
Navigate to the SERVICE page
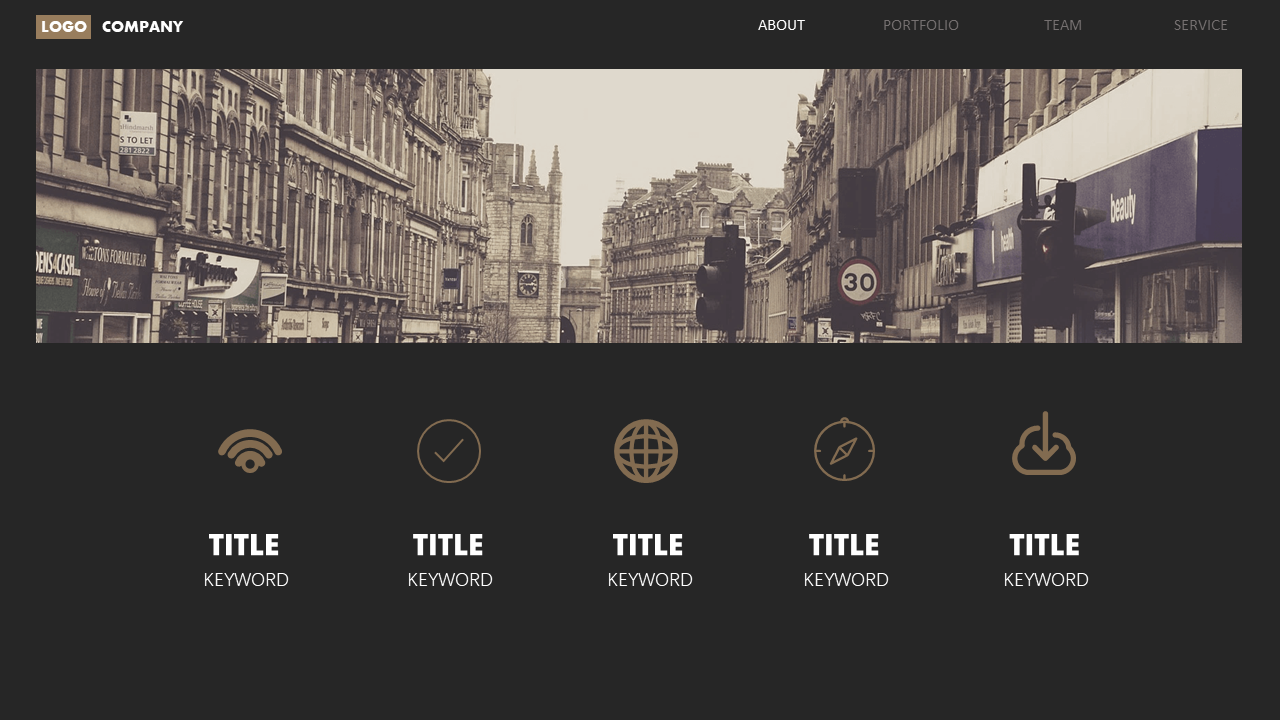coord(1200,25)
